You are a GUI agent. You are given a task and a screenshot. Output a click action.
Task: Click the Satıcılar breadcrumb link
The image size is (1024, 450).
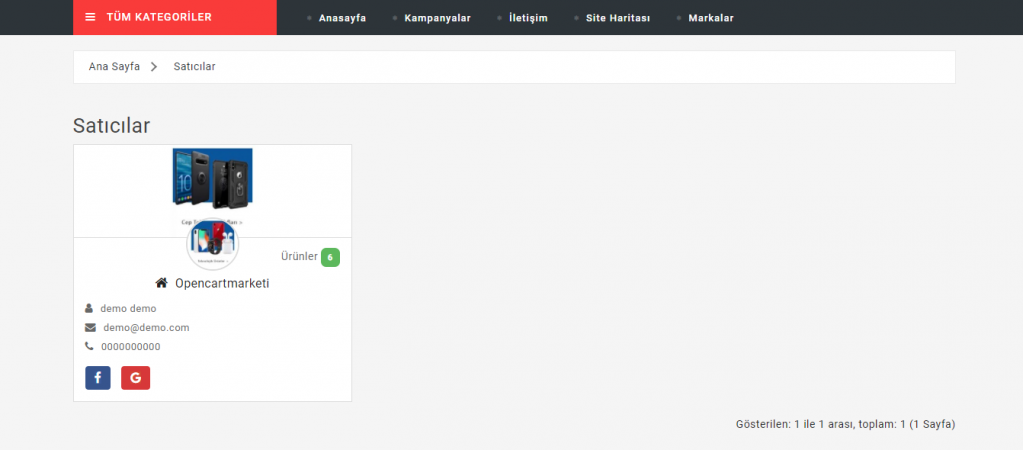tap(194, 67)
